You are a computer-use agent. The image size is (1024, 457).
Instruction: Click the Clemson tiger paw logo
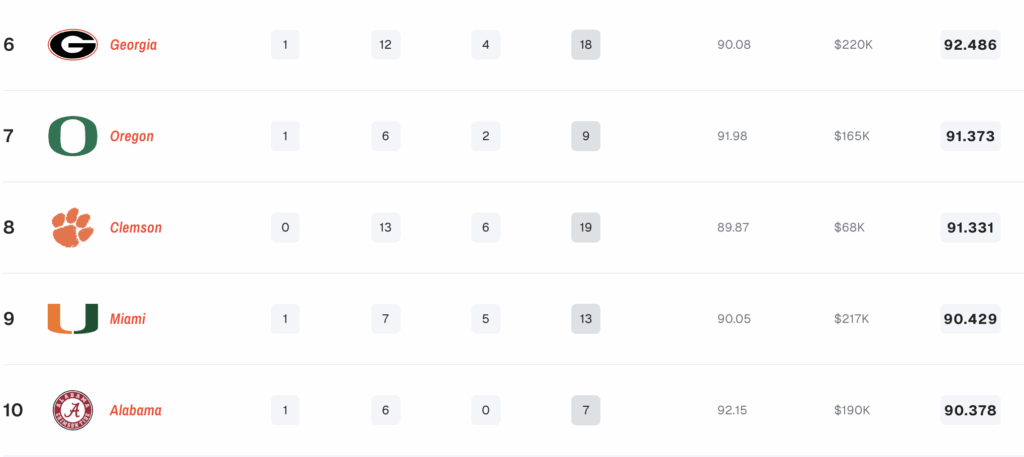72,228
